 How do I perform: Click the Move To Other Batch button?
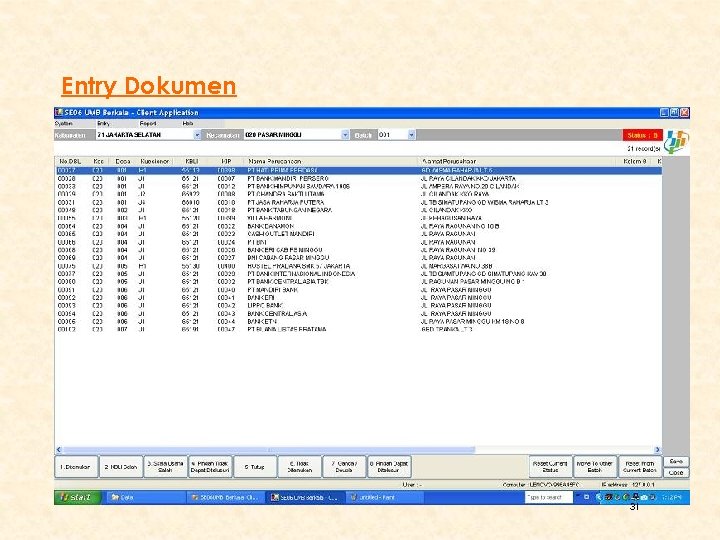(595, 467)
